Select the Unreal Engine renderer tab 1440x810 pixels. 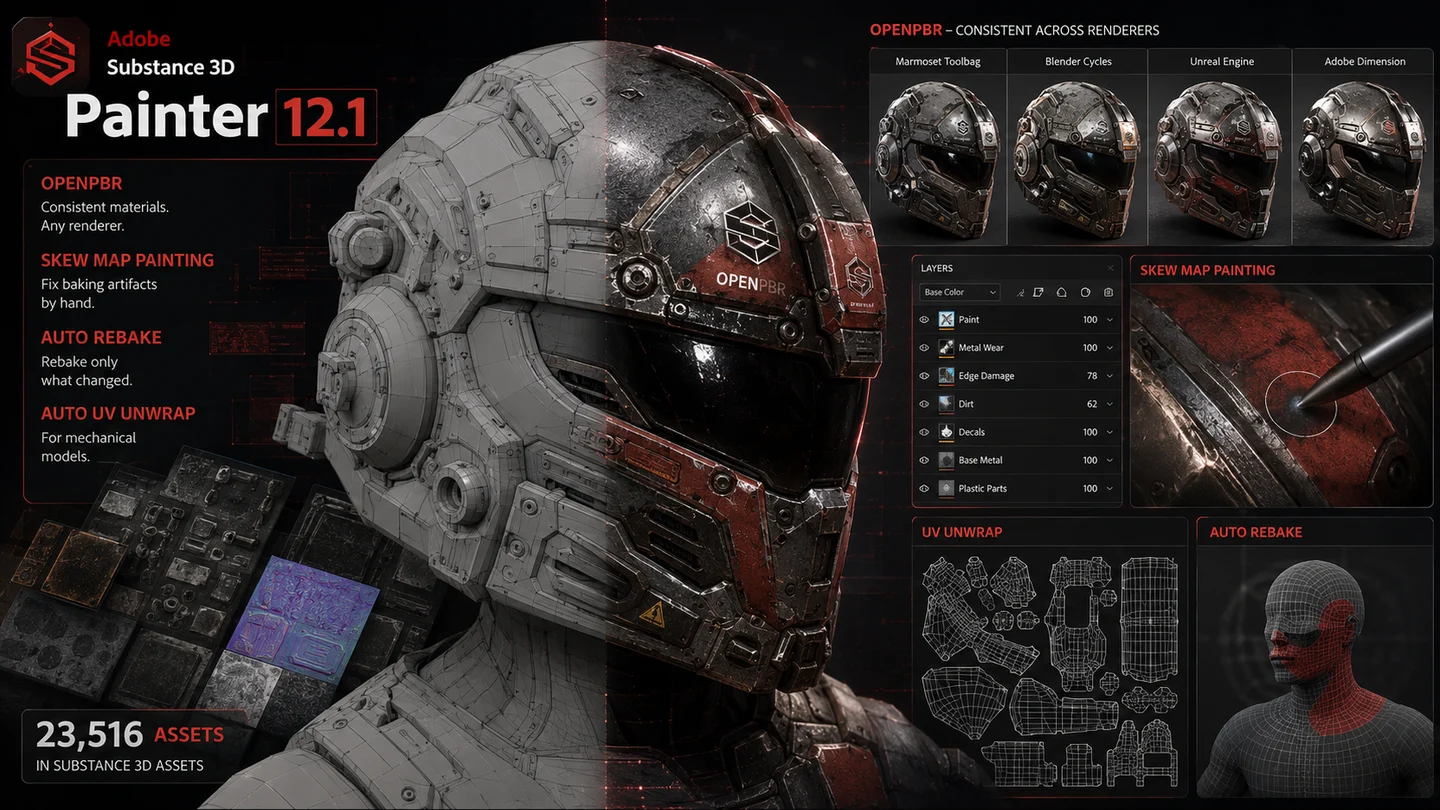click(1221, 61)
